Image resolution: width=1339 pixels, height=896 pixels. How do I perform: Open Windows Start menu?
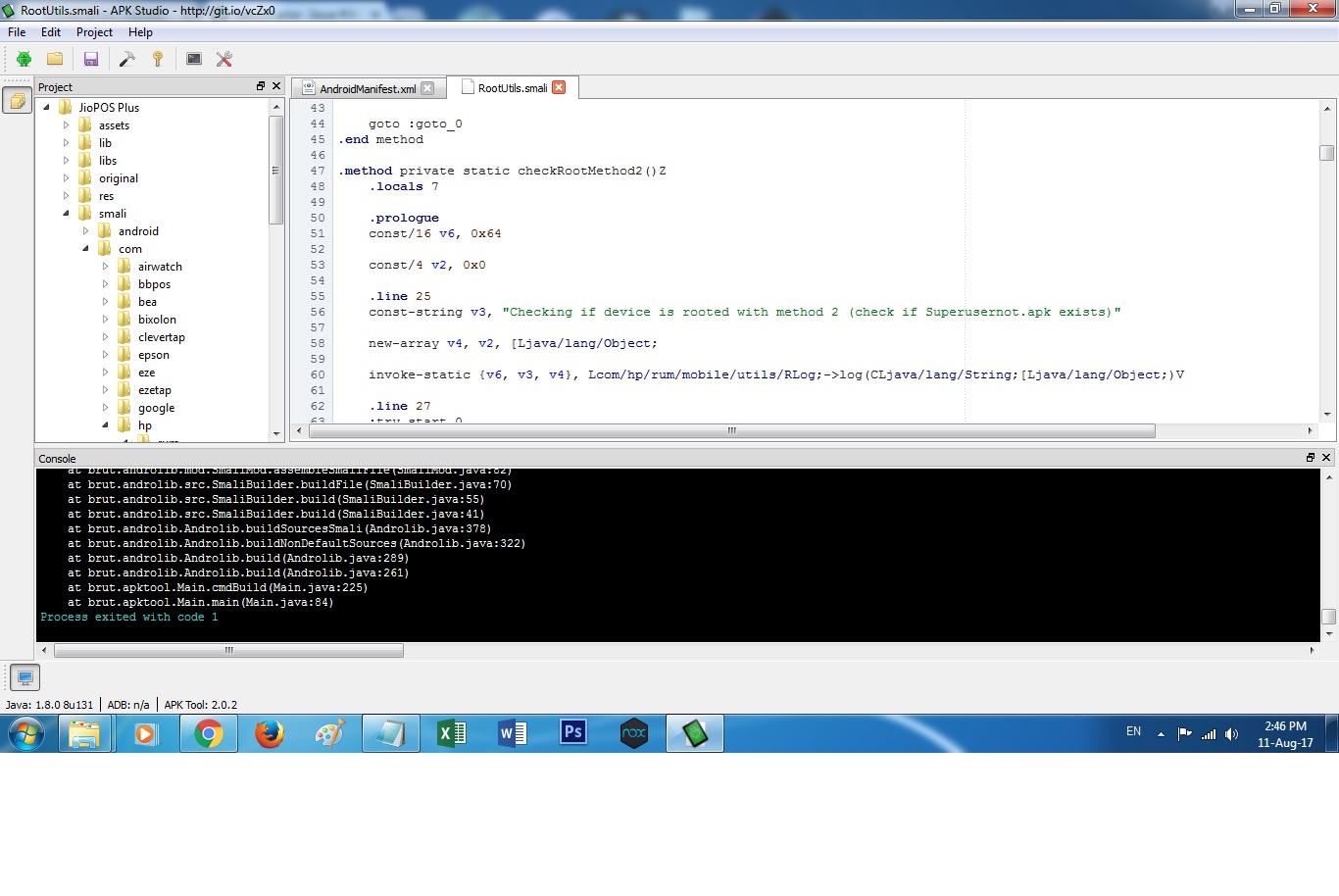click(26, 733)
